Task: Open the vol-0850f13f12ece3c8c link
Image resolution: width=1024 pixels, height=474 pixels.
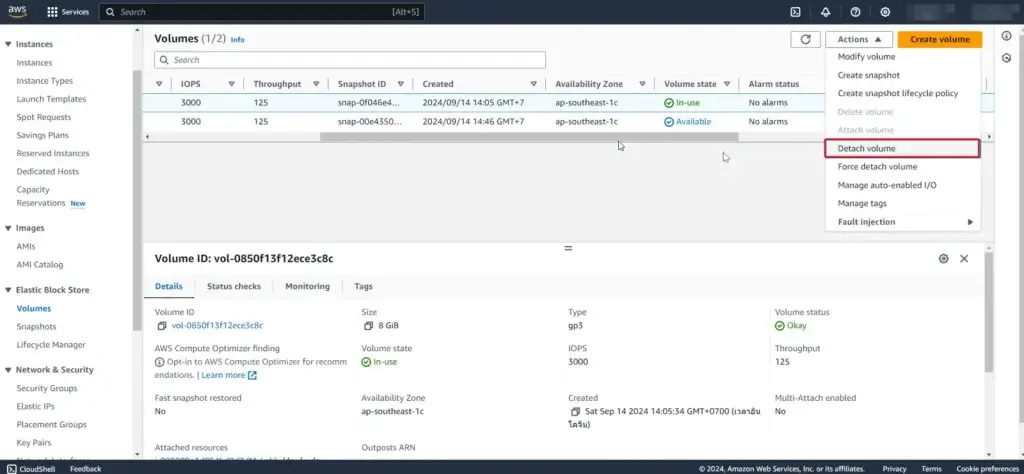Action: [x=217, y=326]
